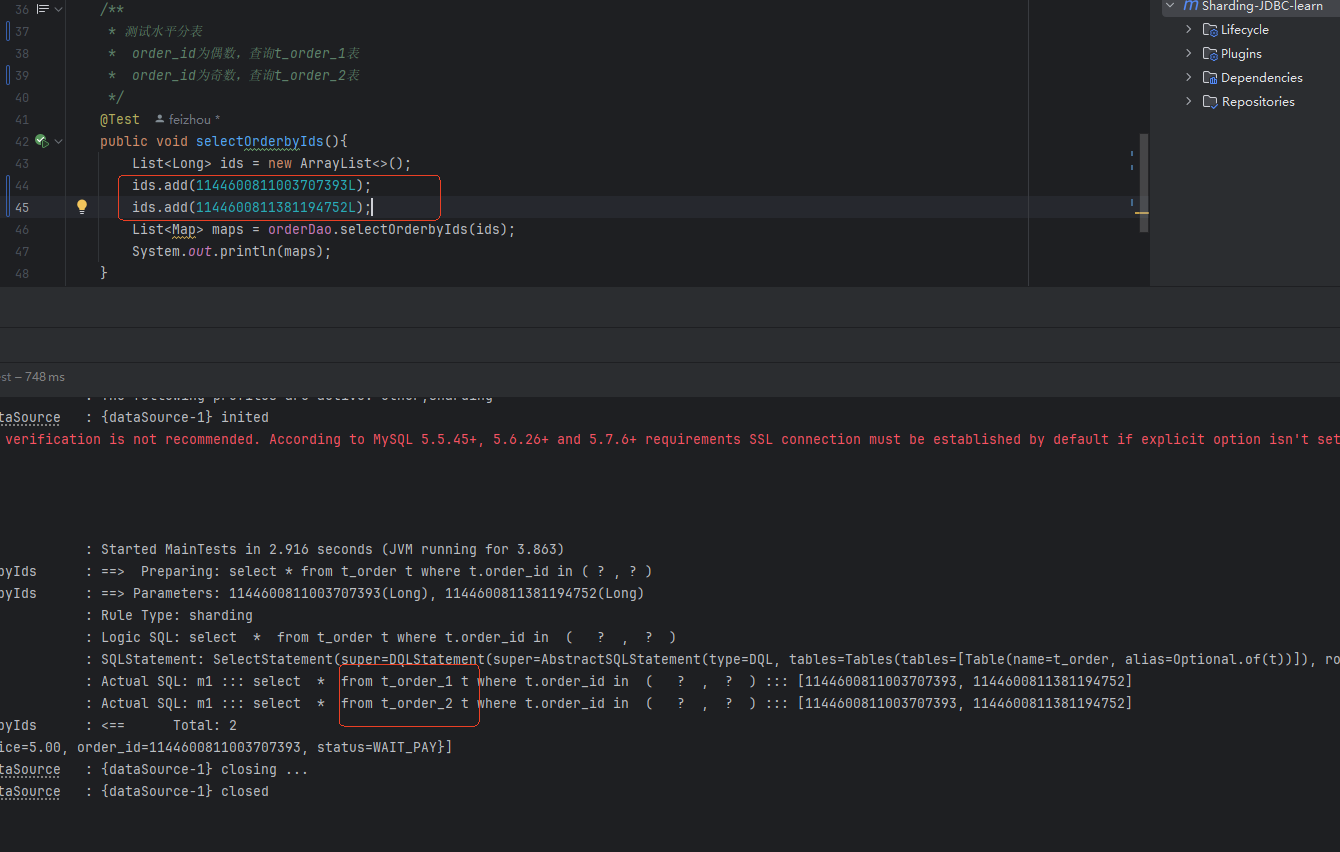Screen dimensions: 1340x852
Task: Open the yellow light bulb intention on line 45
Action: click(82, 207)
